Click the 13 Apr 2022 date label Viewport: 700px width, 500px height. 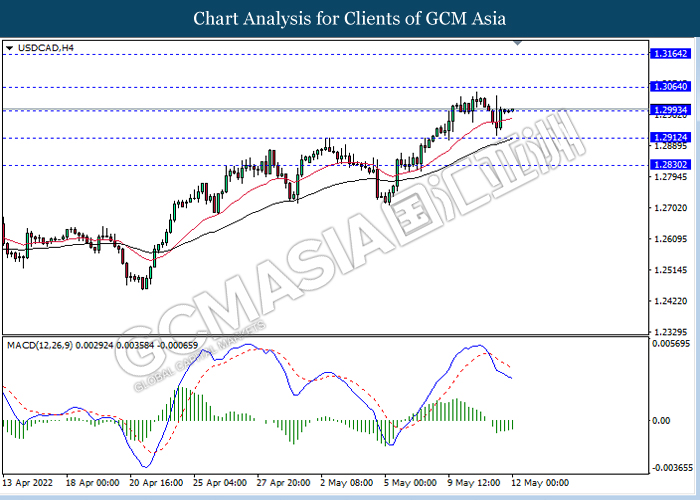28,483
